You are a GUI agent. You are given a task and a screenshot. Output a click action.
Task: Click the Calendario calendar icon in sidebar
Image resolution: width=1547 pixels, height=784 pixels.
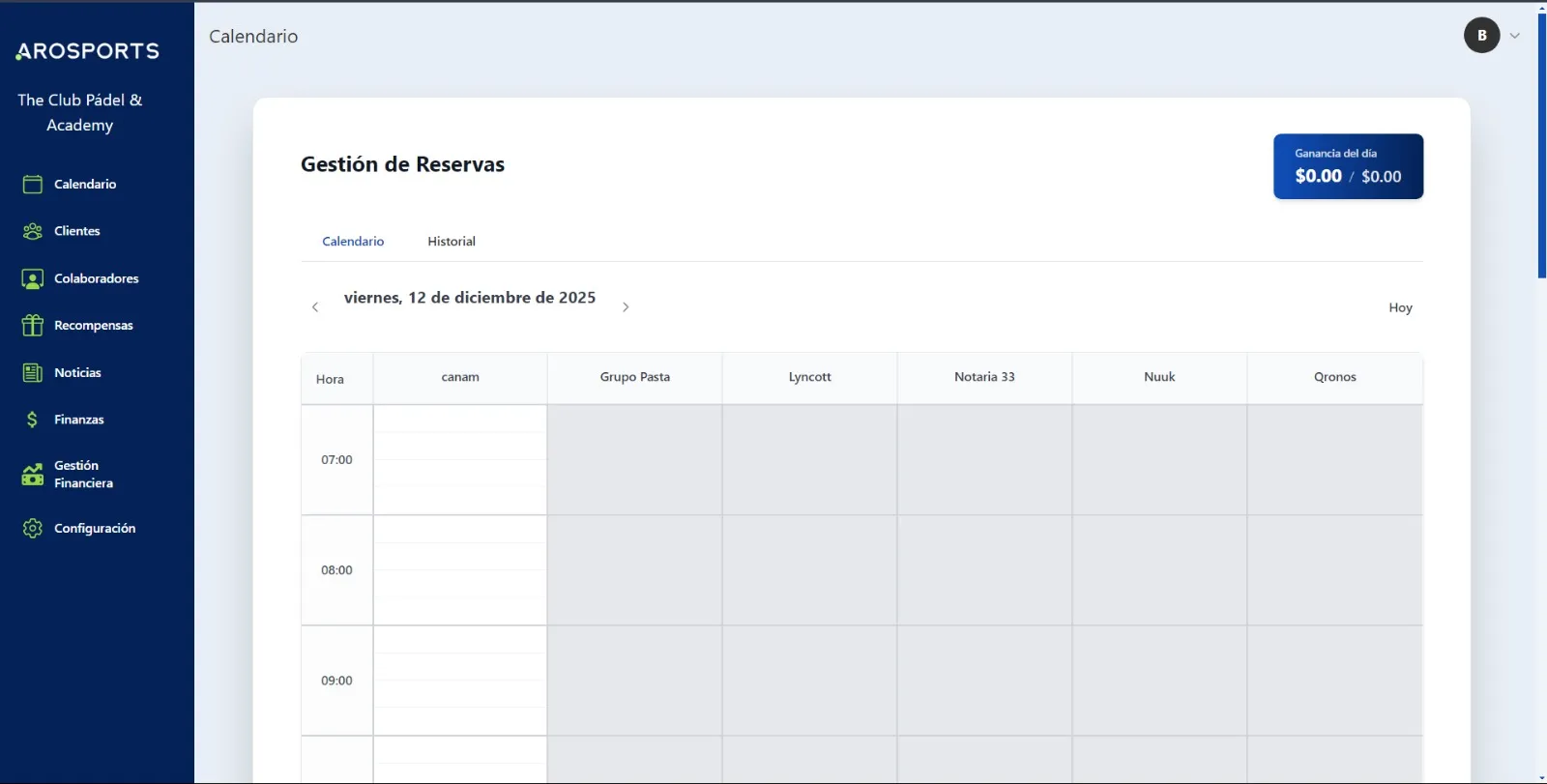click(33, 184)
